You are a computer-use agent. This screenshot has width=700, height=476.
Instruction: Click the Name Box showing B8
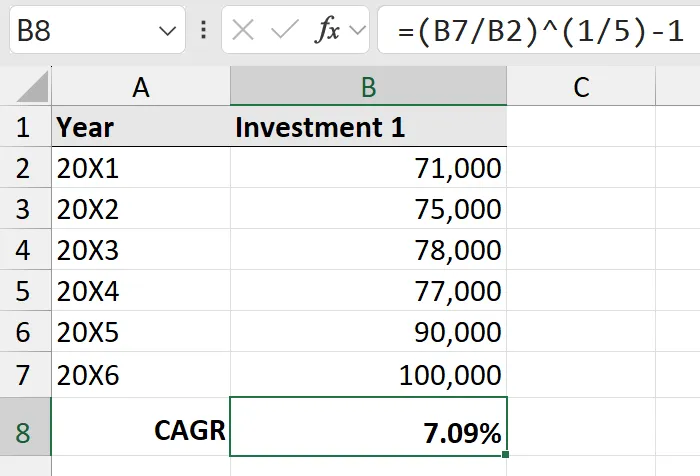tap(97, 30)
